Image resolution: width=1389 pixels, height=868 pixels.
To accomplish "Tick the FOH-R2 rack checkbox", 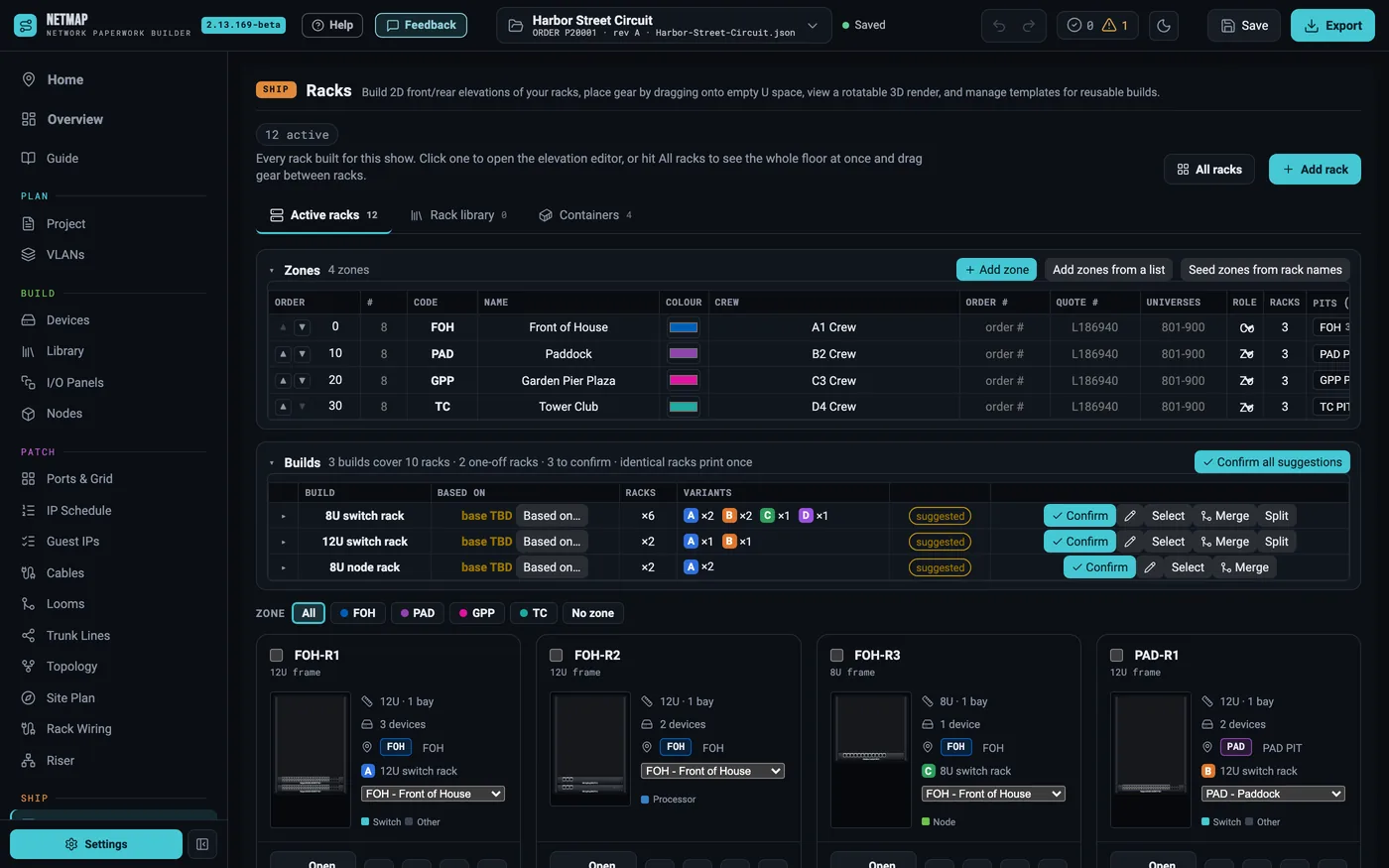I will coord(557,656).
